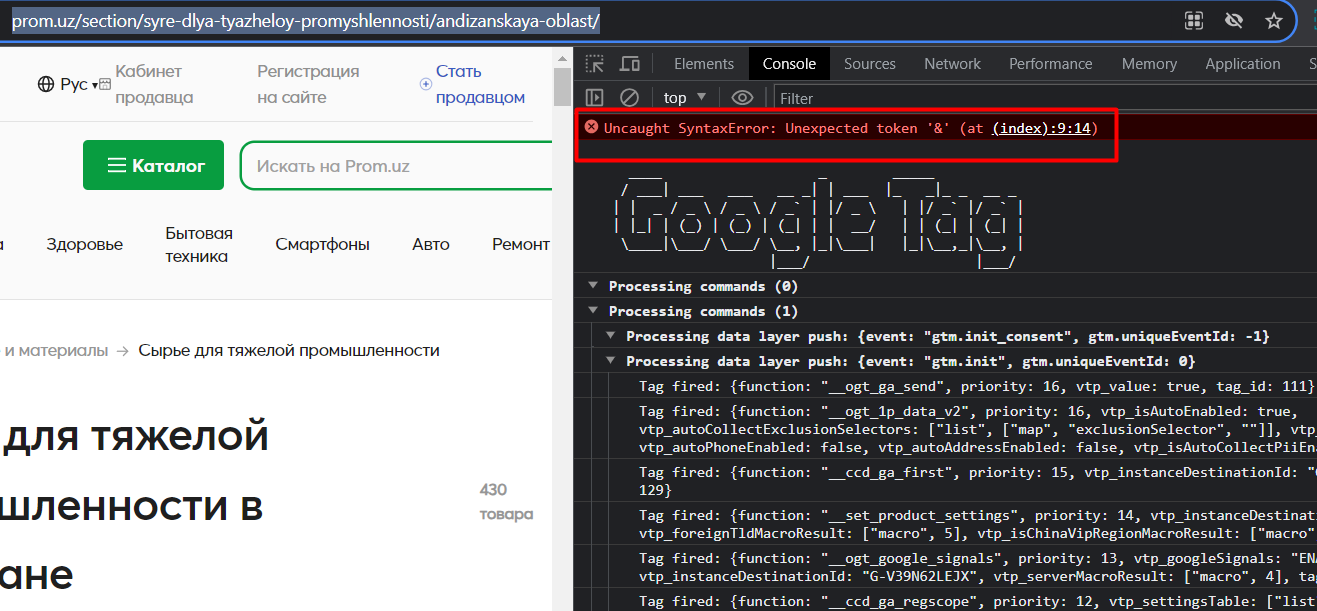Click the __ogt_ga_send Tag fired line

point(976,386)
